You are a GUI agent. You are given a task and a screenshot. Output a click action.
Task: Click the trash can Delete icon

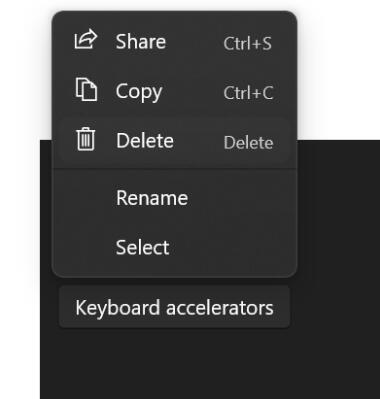coord(86,139)
